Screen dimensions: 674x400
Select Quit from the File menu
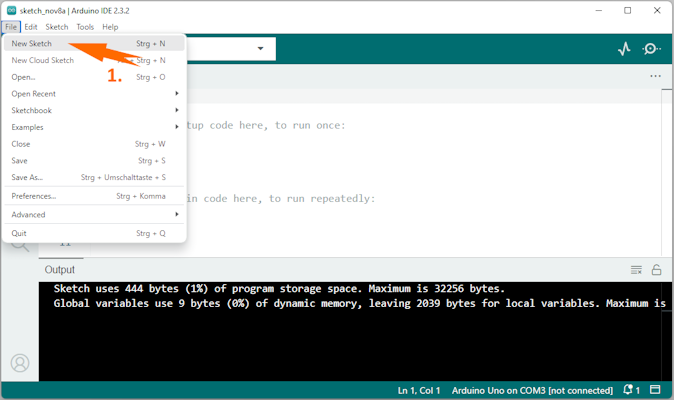point(94,233)
